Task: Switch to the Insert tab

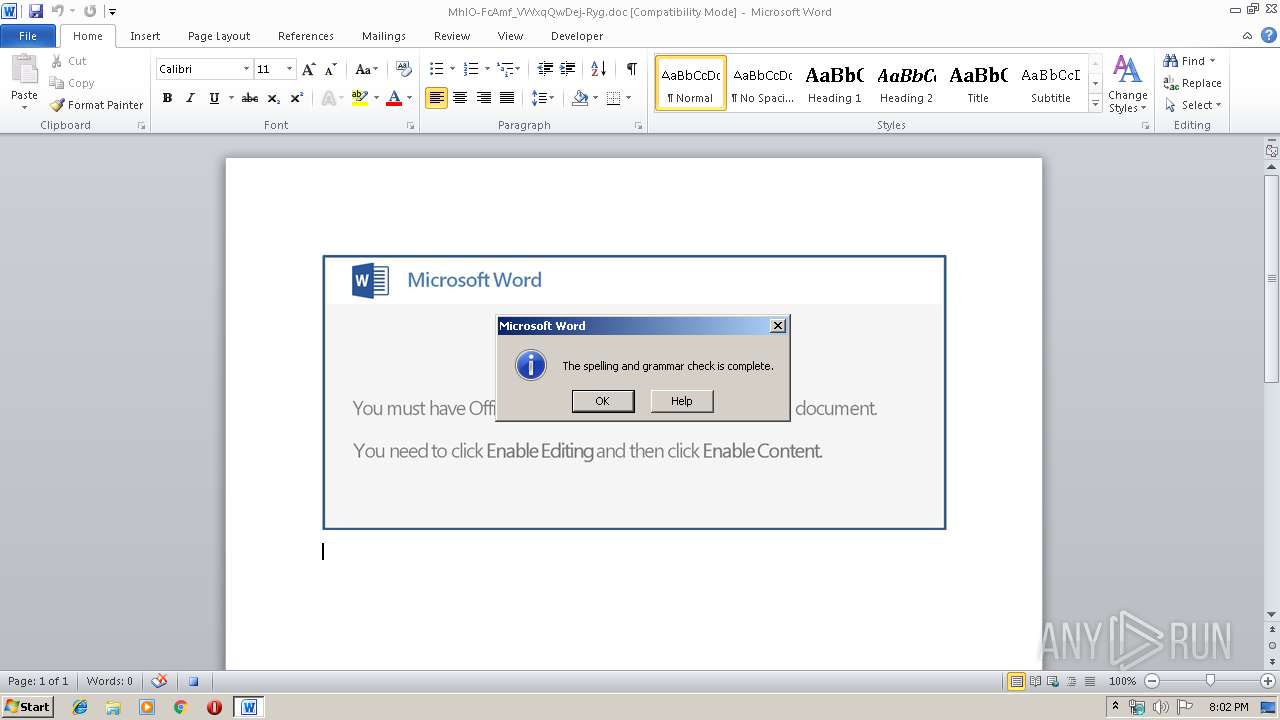Action: pyautogui.click(x=145, y=36)
